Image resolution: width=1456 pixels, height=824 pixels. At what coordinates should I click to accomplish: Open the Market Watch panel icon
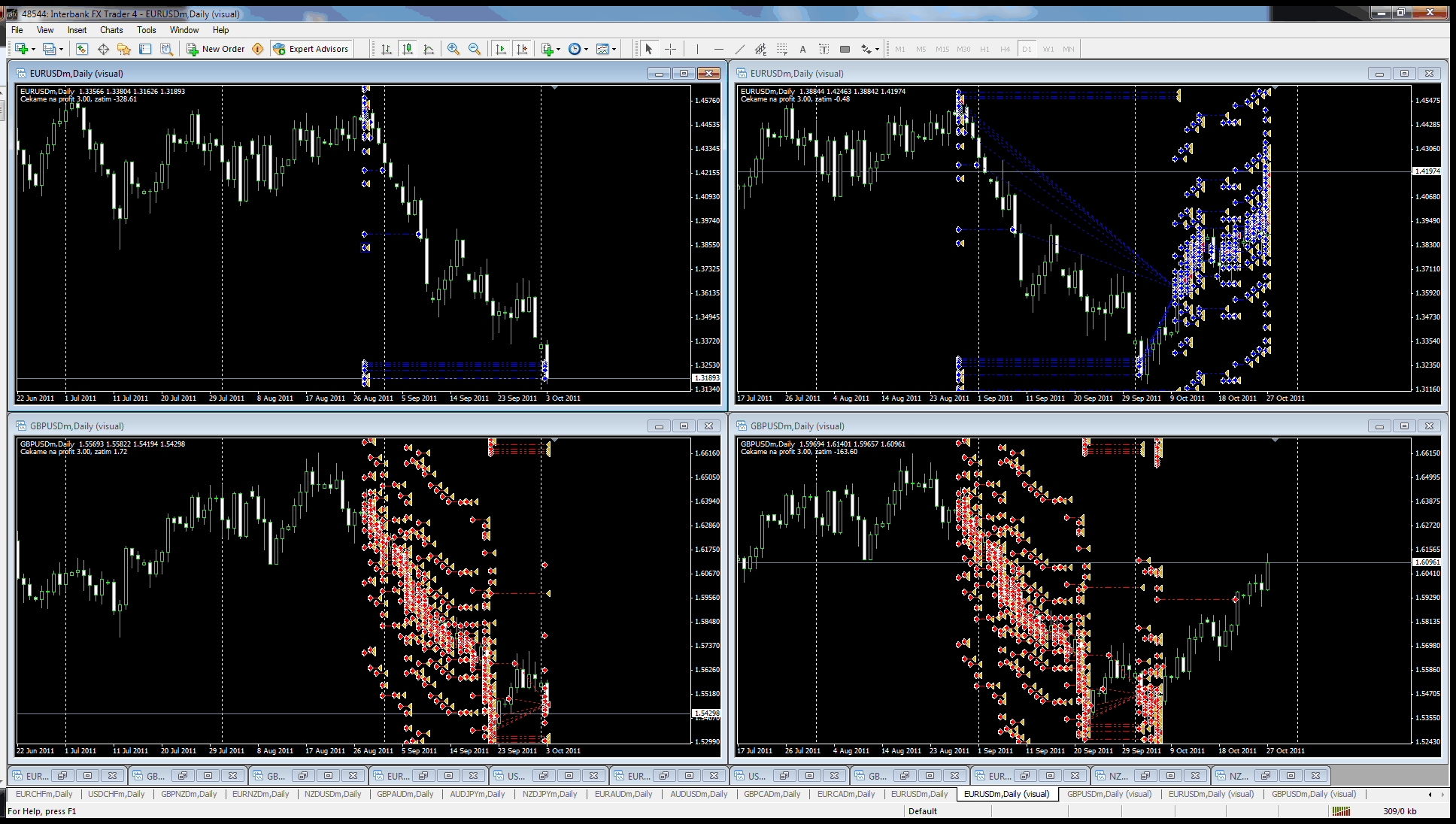coord(82,49)
